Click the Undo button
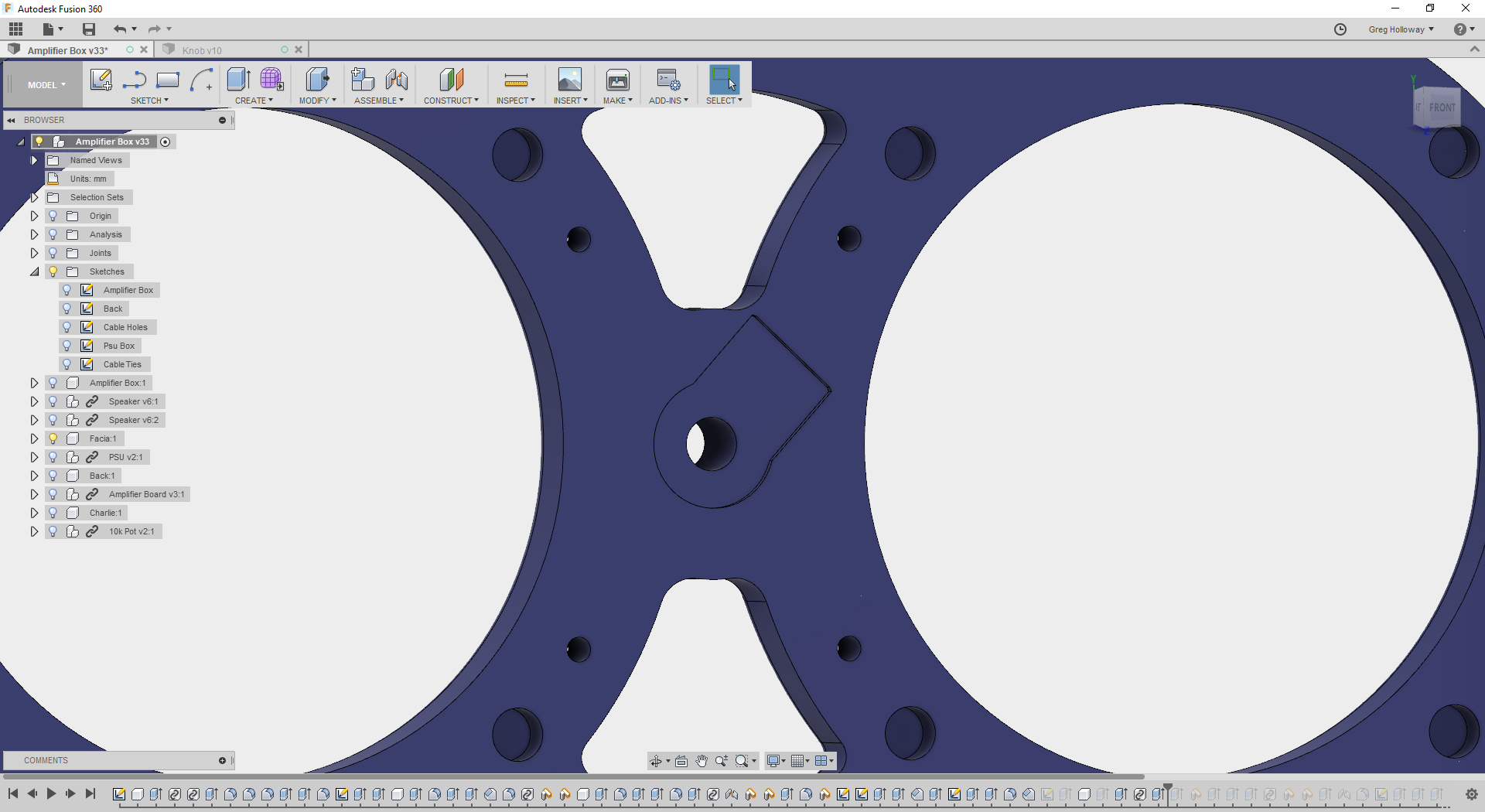The image size is (1485, 812). tap(120, 29)
